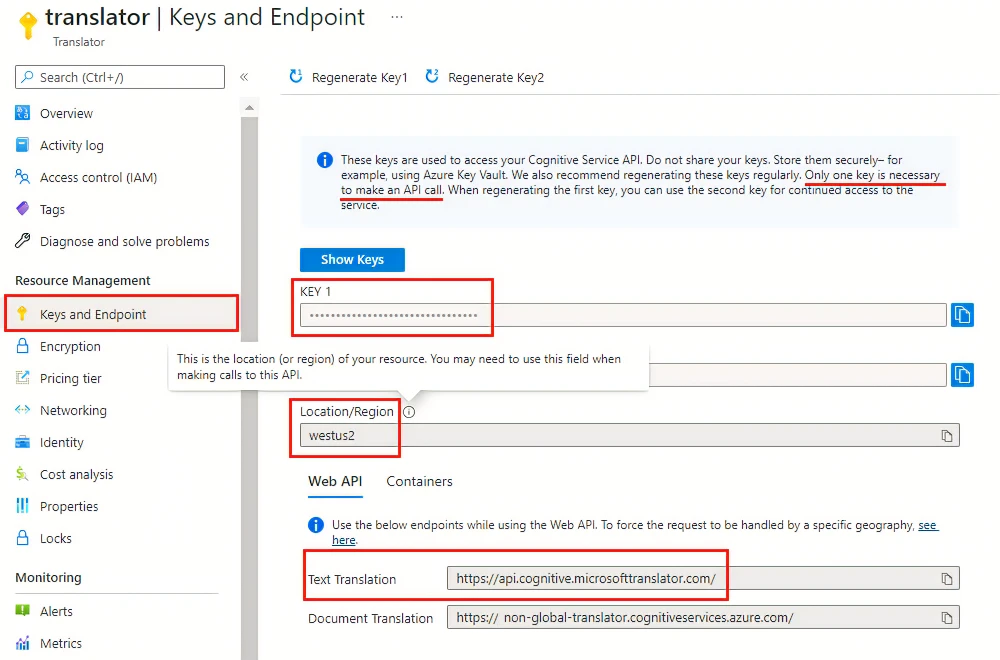Screen dimensions: 1000x660
Task: Click the Pricing tier icon
Action: coord(22,378)
